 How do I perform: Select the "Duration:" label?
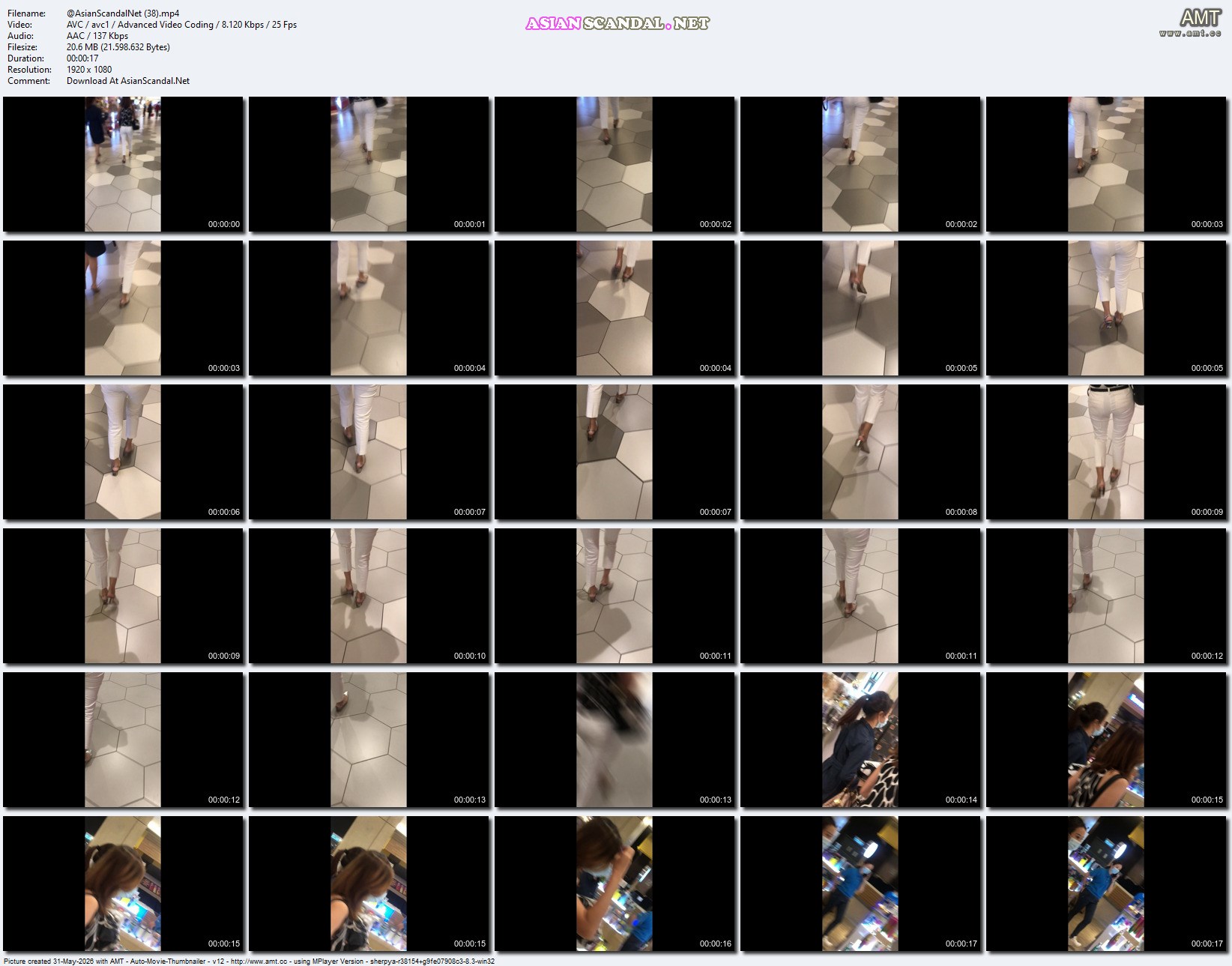pos(25,58)
